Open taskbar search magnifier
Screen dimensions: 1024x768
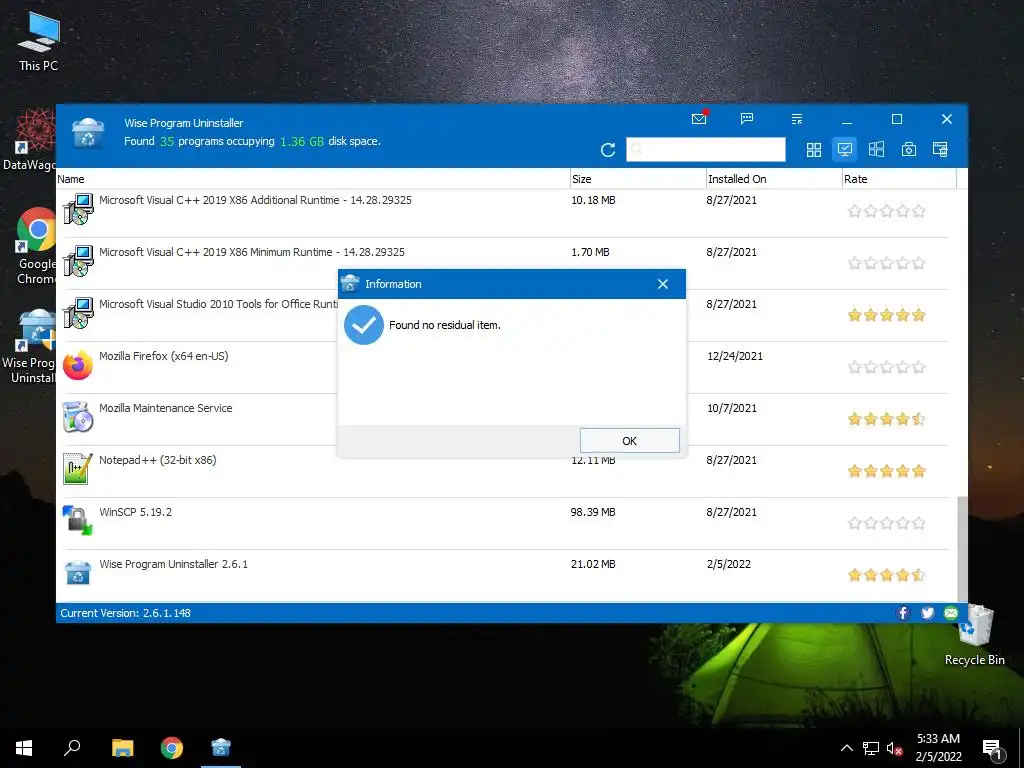[72, 748]
